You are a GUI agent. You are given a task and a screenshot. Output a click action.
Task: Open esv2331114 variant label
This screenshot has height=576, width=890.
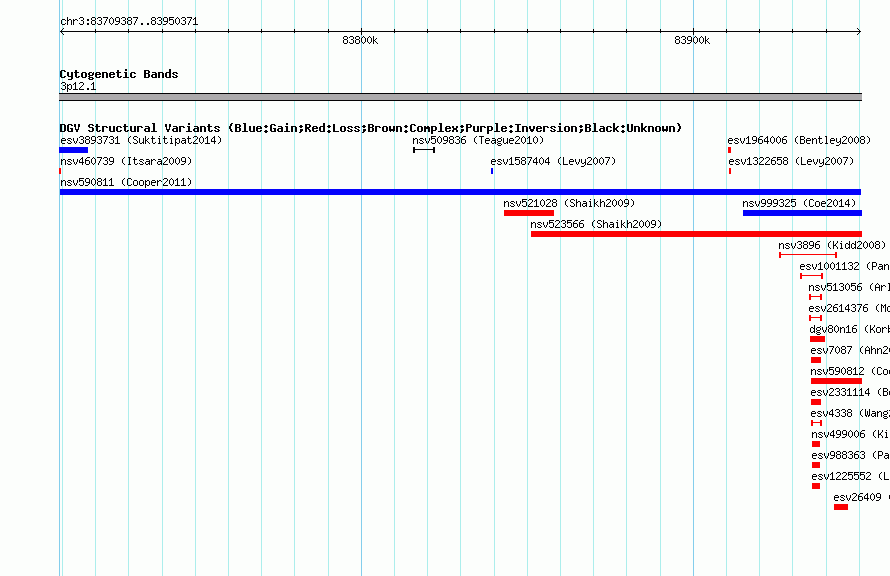[850, 392]
